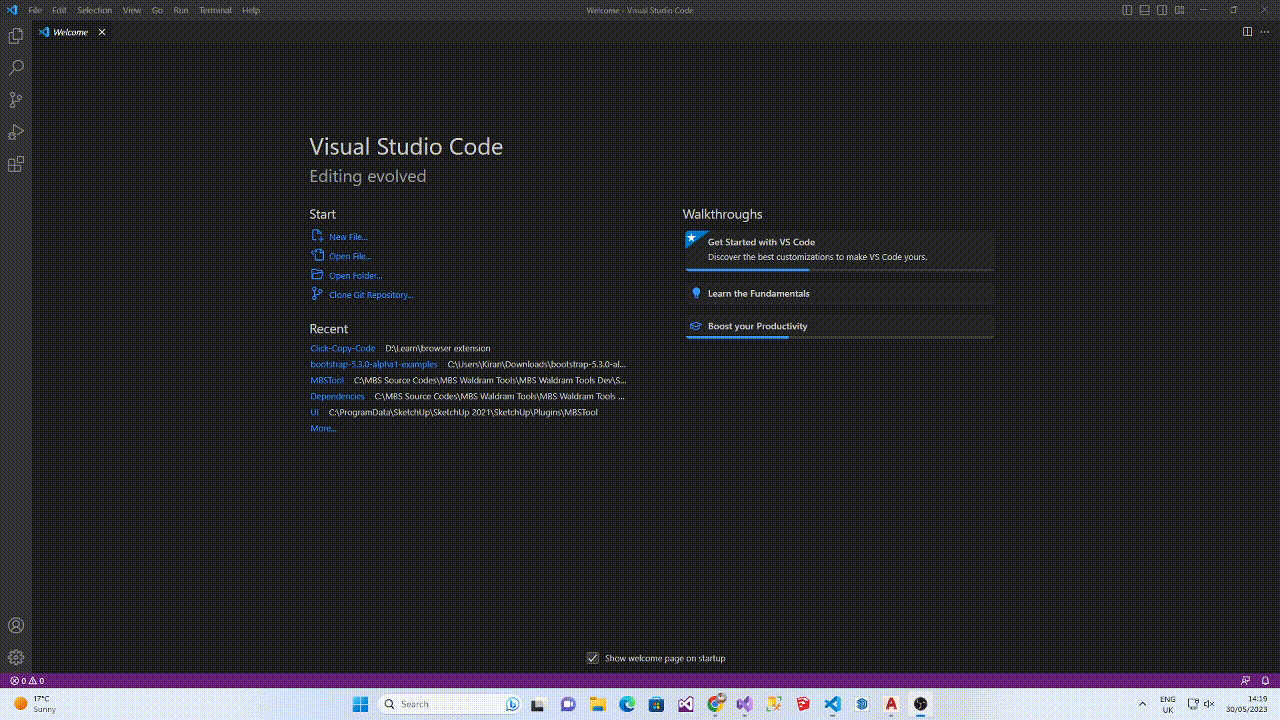This screenshot has width=1280, height=720.
Task: Open the Explorer view in activity bar
Action: pos(16,36)
